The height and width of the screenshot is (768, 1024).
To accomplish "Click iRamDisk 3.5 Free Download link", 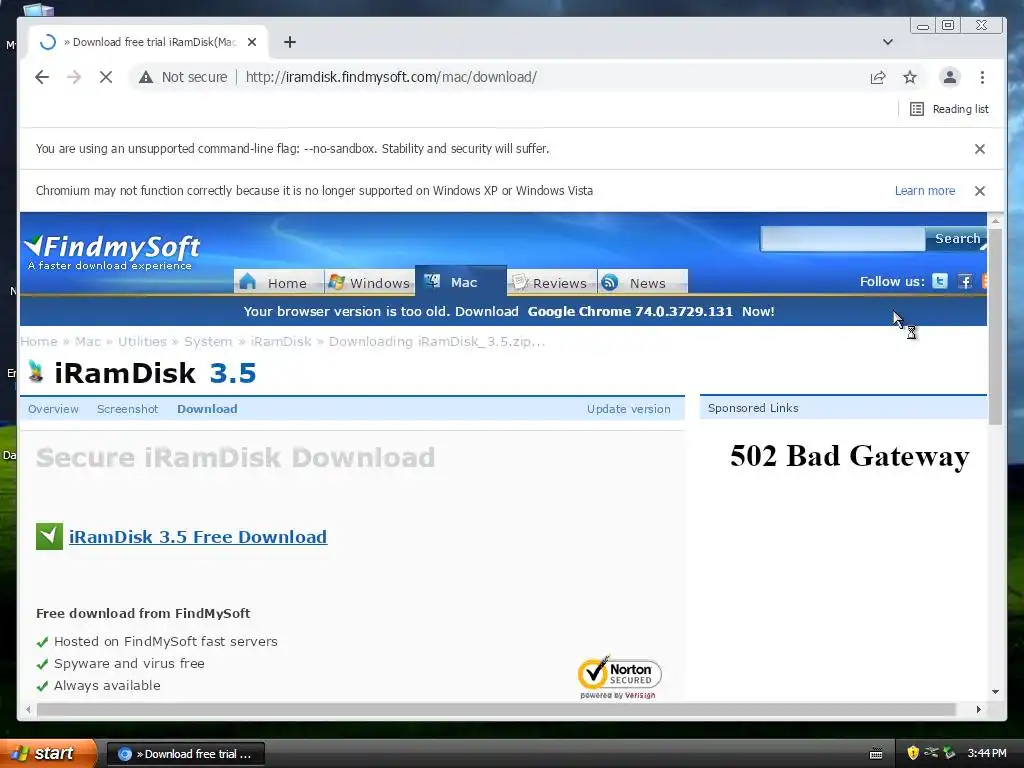I will 198,537.
